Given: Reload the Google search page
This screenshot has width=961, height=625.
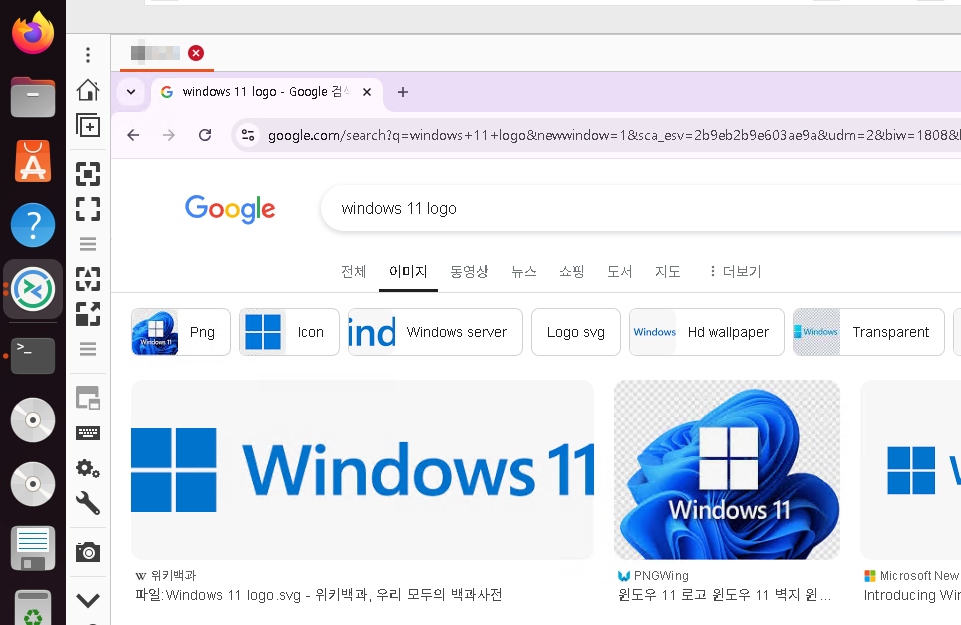Looking at the screenshot, I should 205,135.
